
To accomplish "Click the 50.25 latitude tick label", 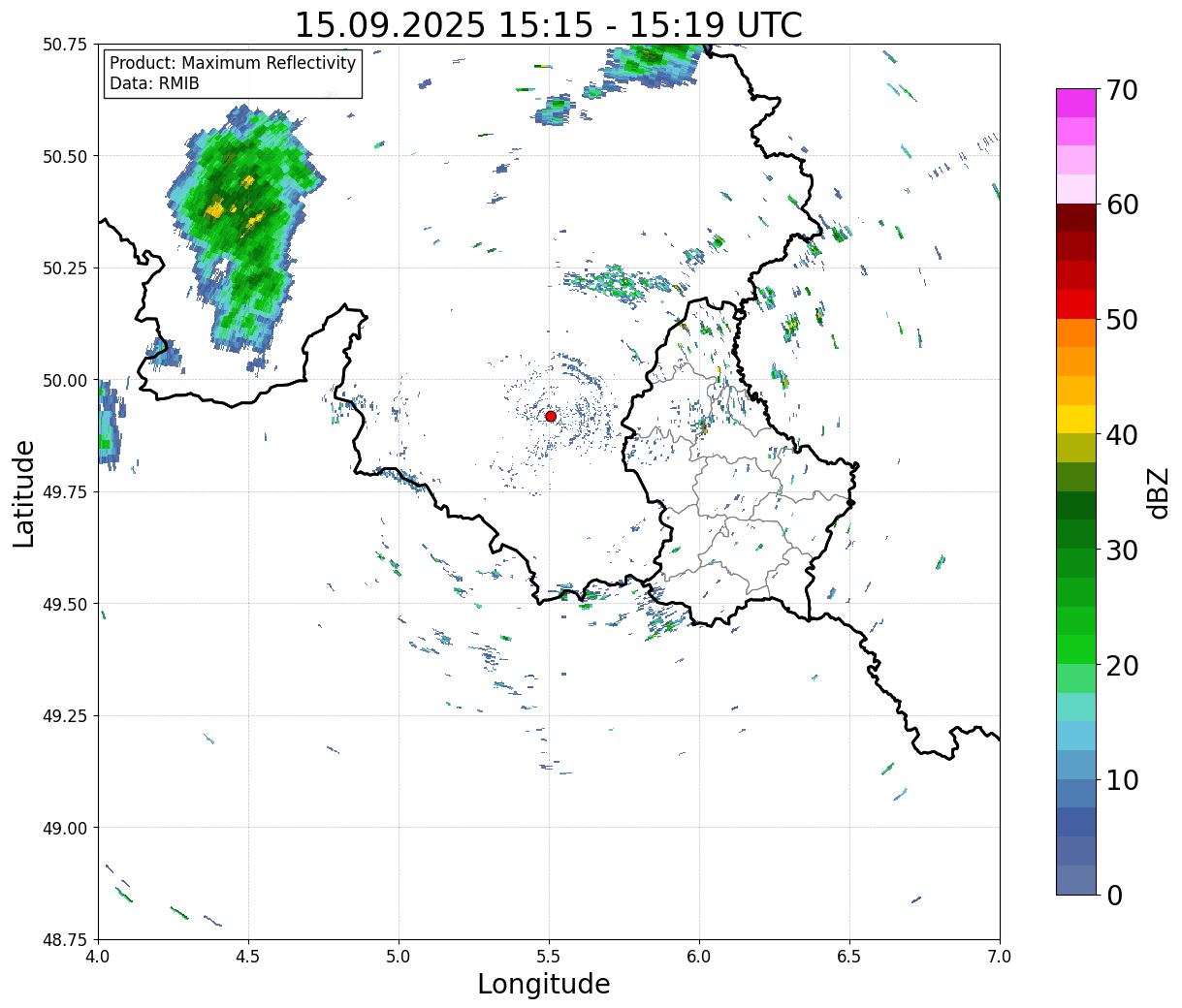I will pyautogui.click(x=64, y=268).
